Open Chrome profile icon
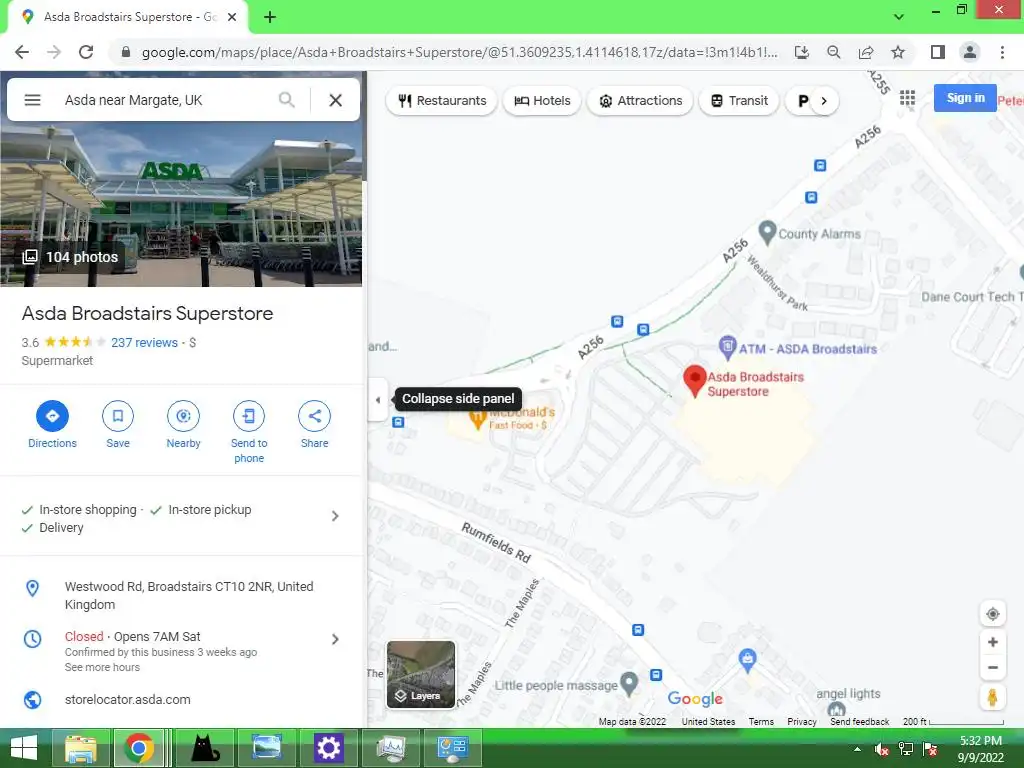 (970, 52)
